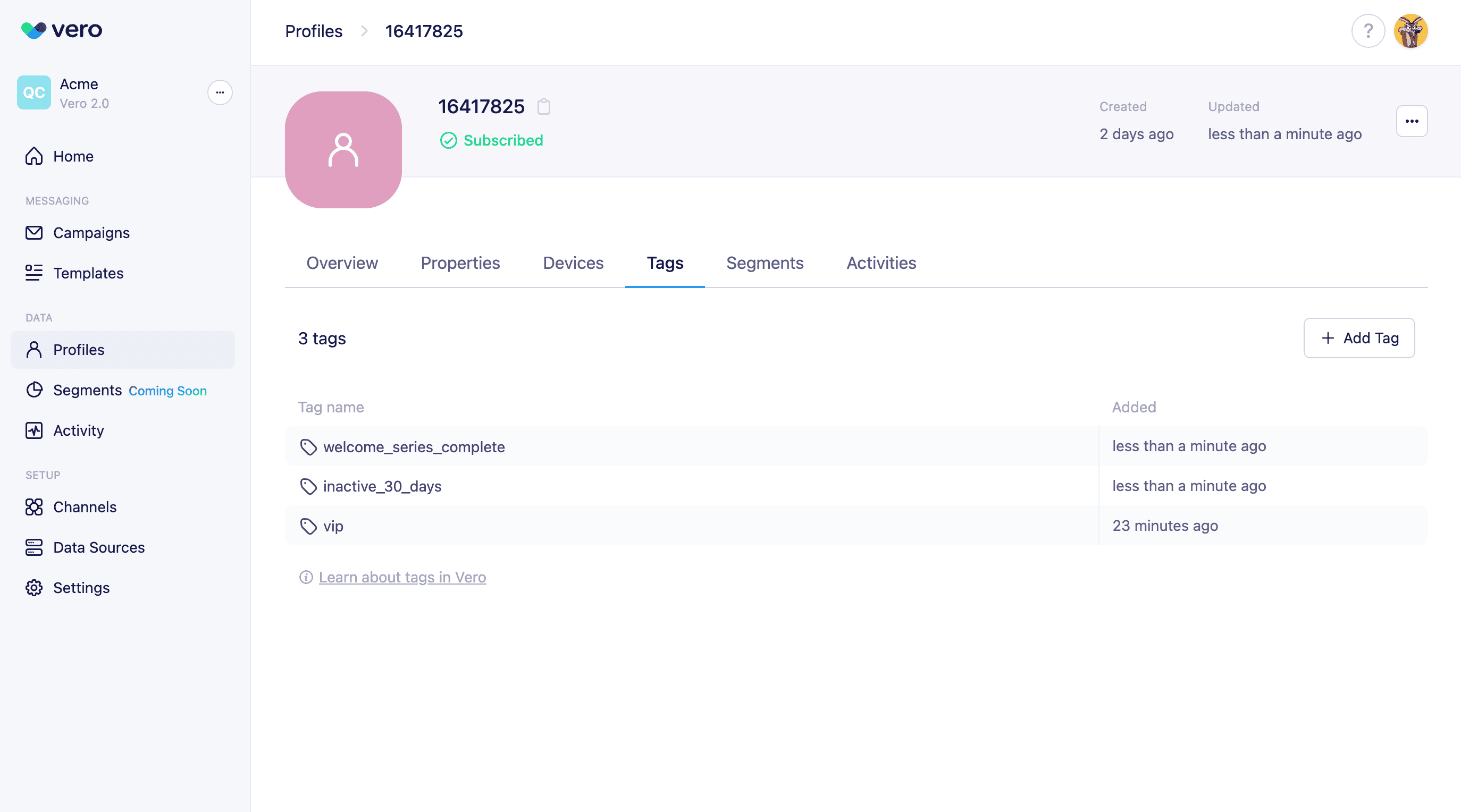
Task: Click the Add Tag button
Action: pos(1358,338)
